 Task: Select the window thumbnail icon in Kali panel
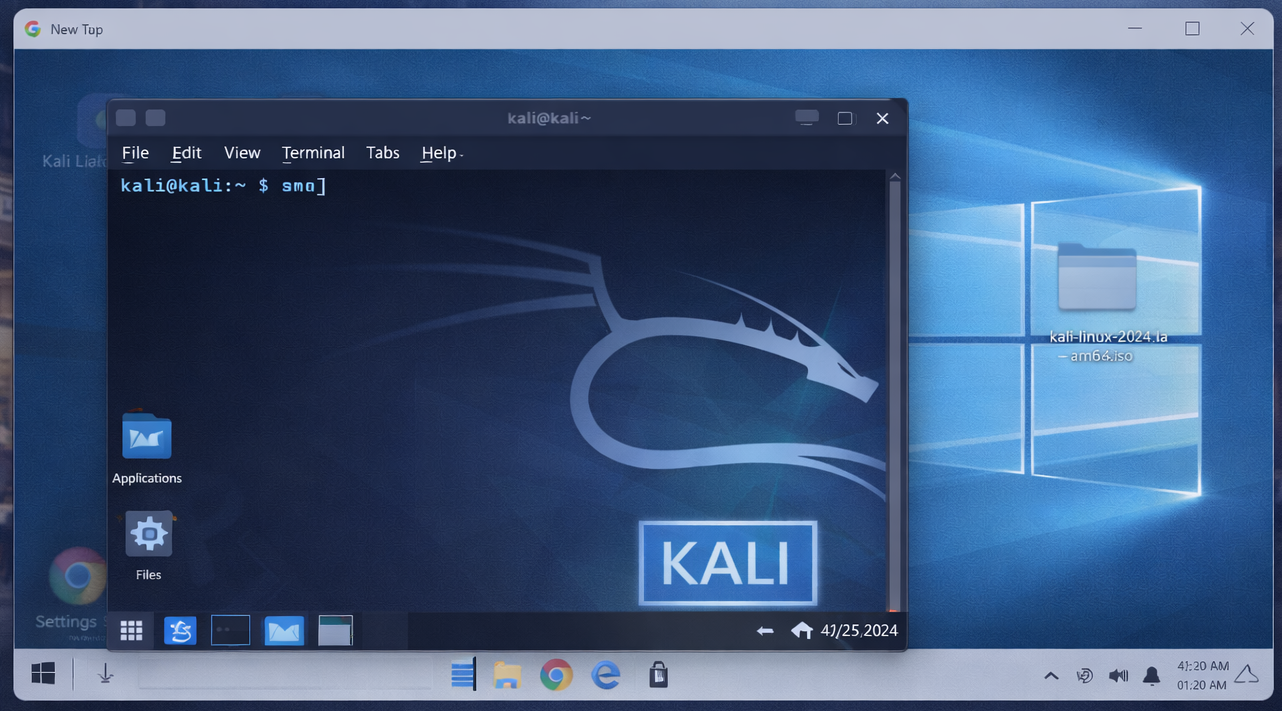point(335,631)
